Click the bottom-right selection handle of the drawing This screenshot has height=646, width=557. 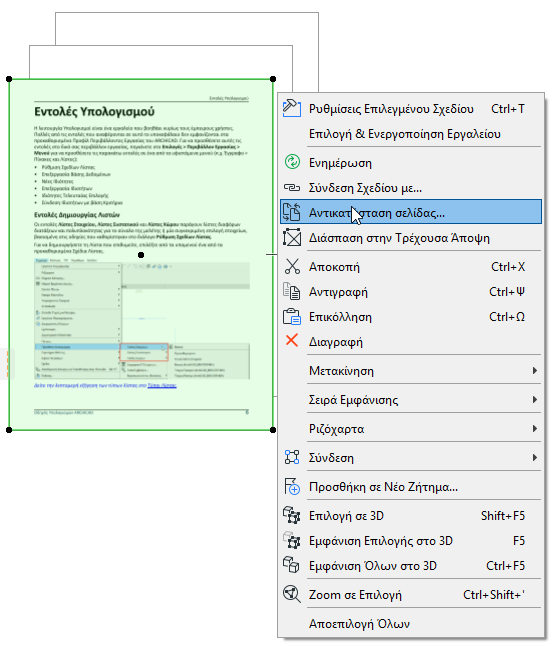tap(273, 430)
